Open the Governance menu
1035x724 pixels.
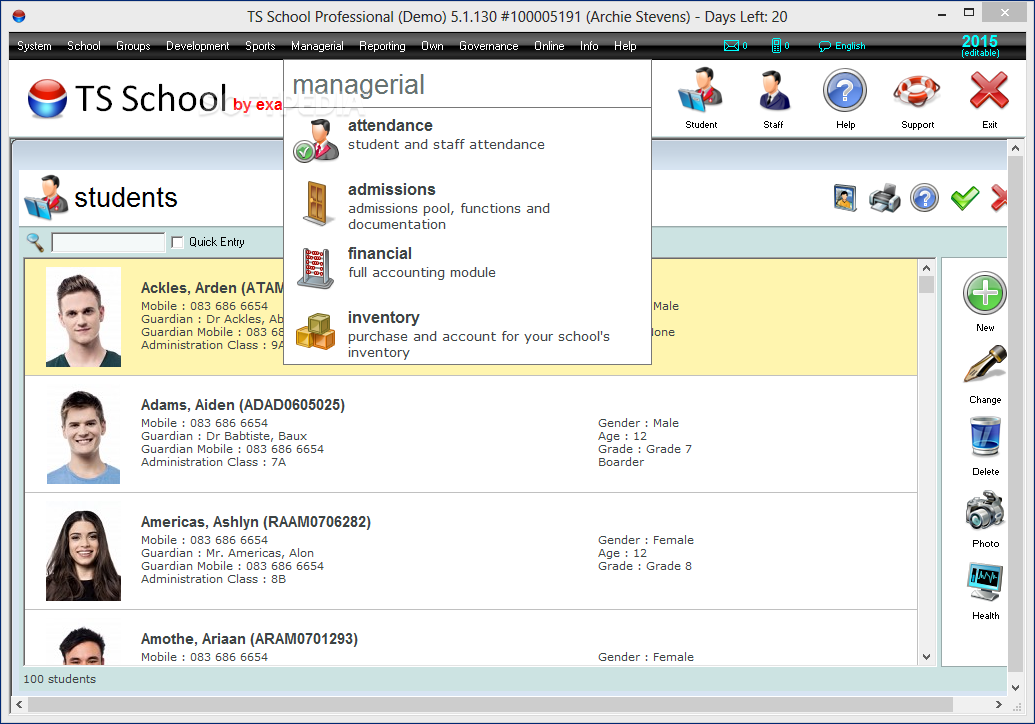coord(488,46)
